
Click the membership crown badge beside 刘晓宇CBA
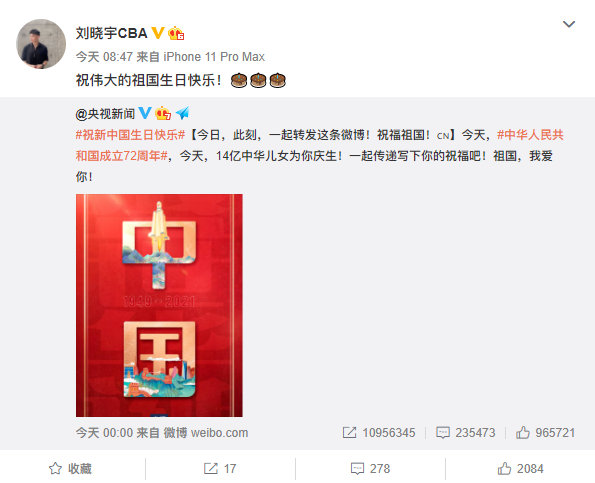click(176, 33)
